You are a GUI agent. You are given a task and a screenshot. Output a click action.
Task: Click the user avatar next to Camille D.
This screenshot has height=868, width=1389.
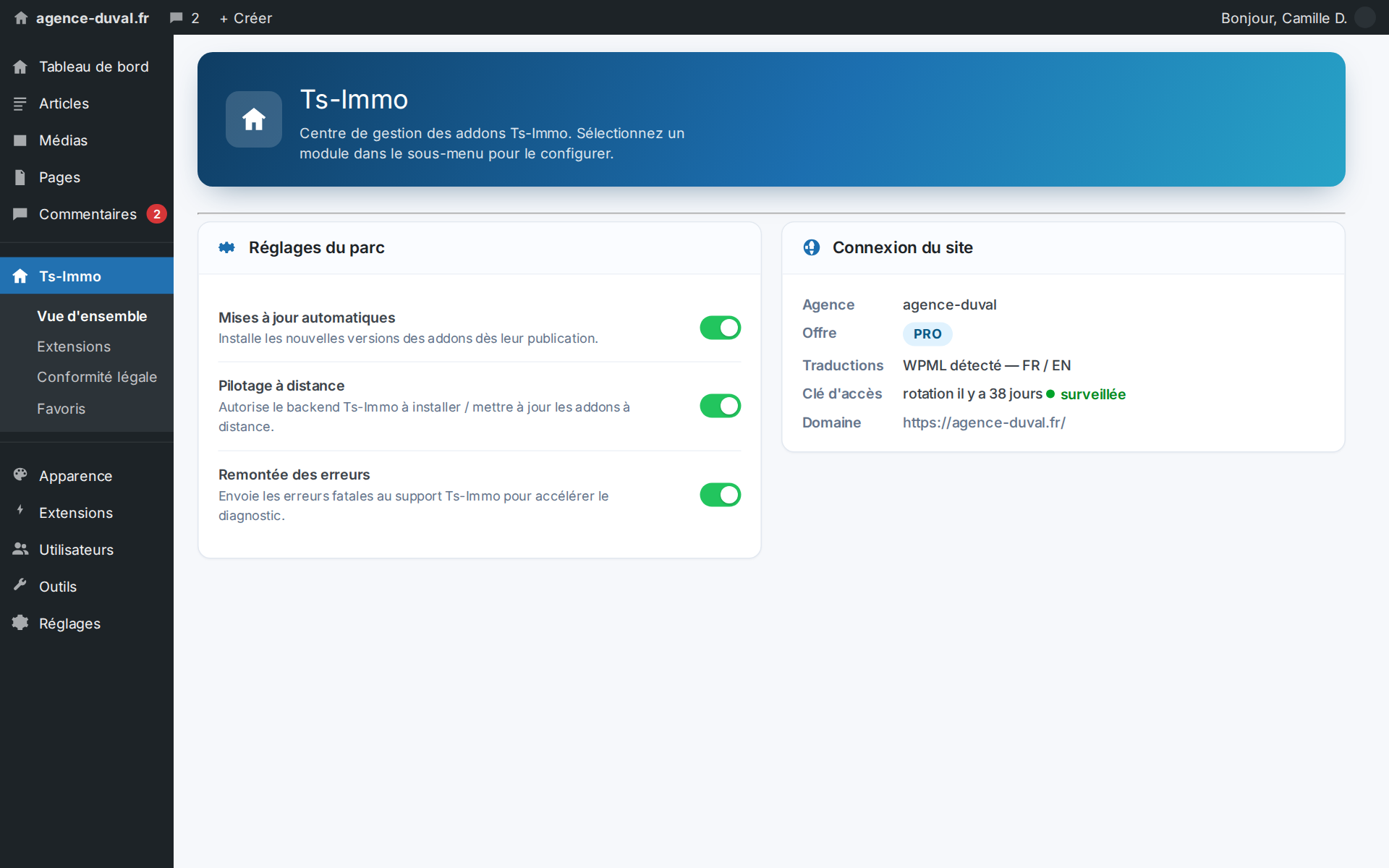click(x=1364, y=17)
